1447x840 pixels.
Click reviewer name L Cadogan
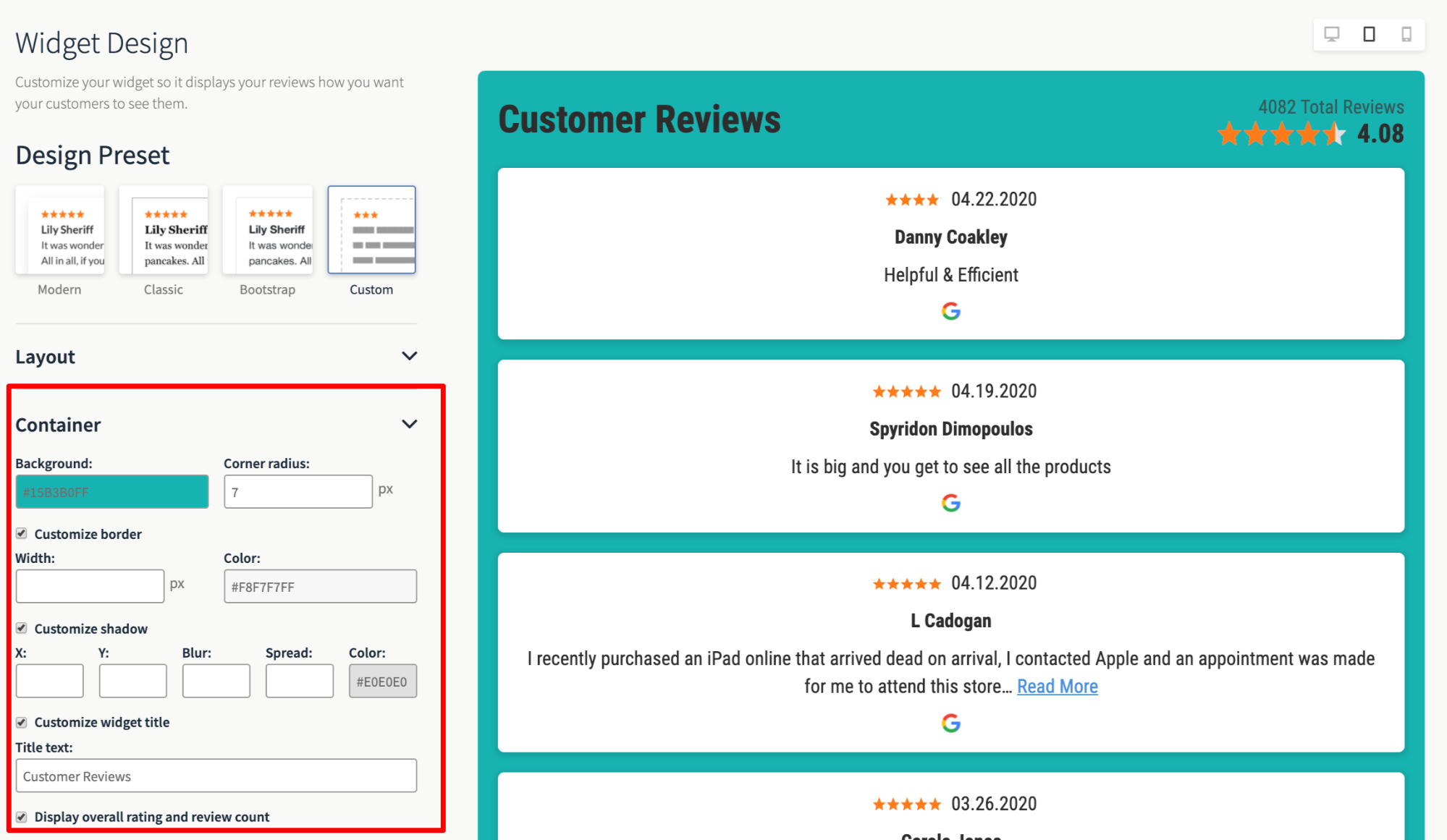[950, 621]
